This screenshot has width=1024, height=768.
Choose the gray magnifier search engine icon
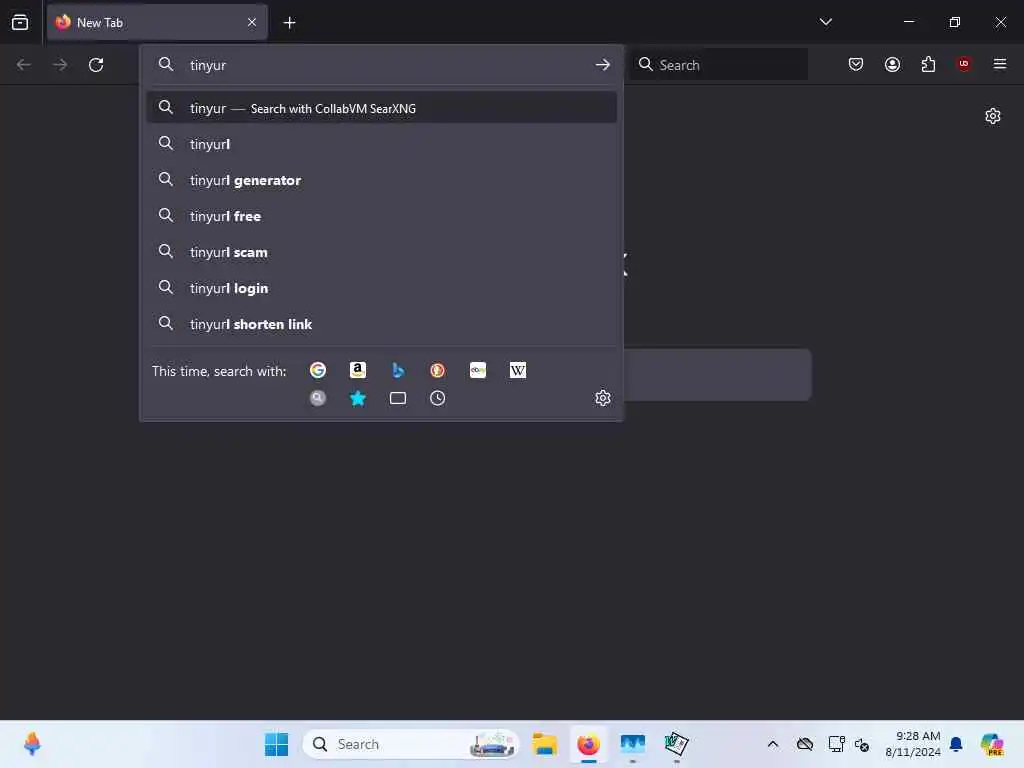318,398
